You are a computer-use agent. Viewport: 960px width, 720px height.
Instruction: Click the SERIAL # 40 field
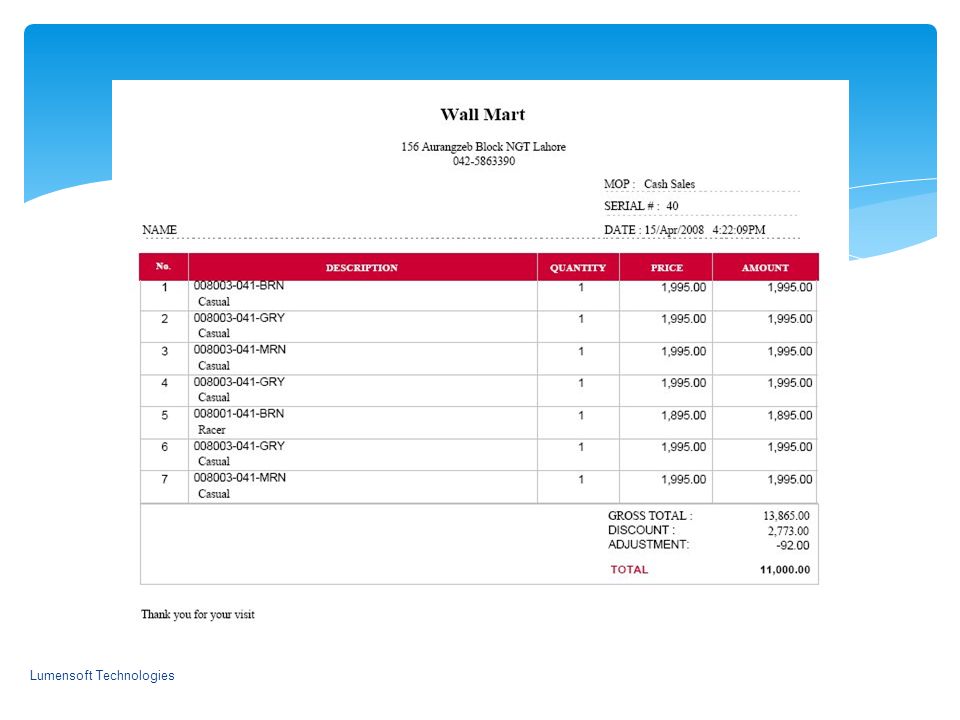coord(641,206)
